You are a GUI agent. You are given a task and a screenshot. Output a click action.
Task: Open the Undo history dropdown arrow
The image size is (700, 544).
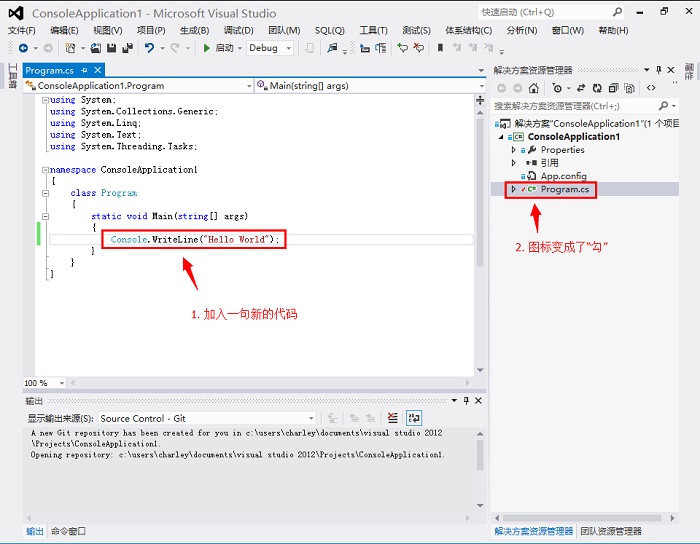(x=162, y=48)
